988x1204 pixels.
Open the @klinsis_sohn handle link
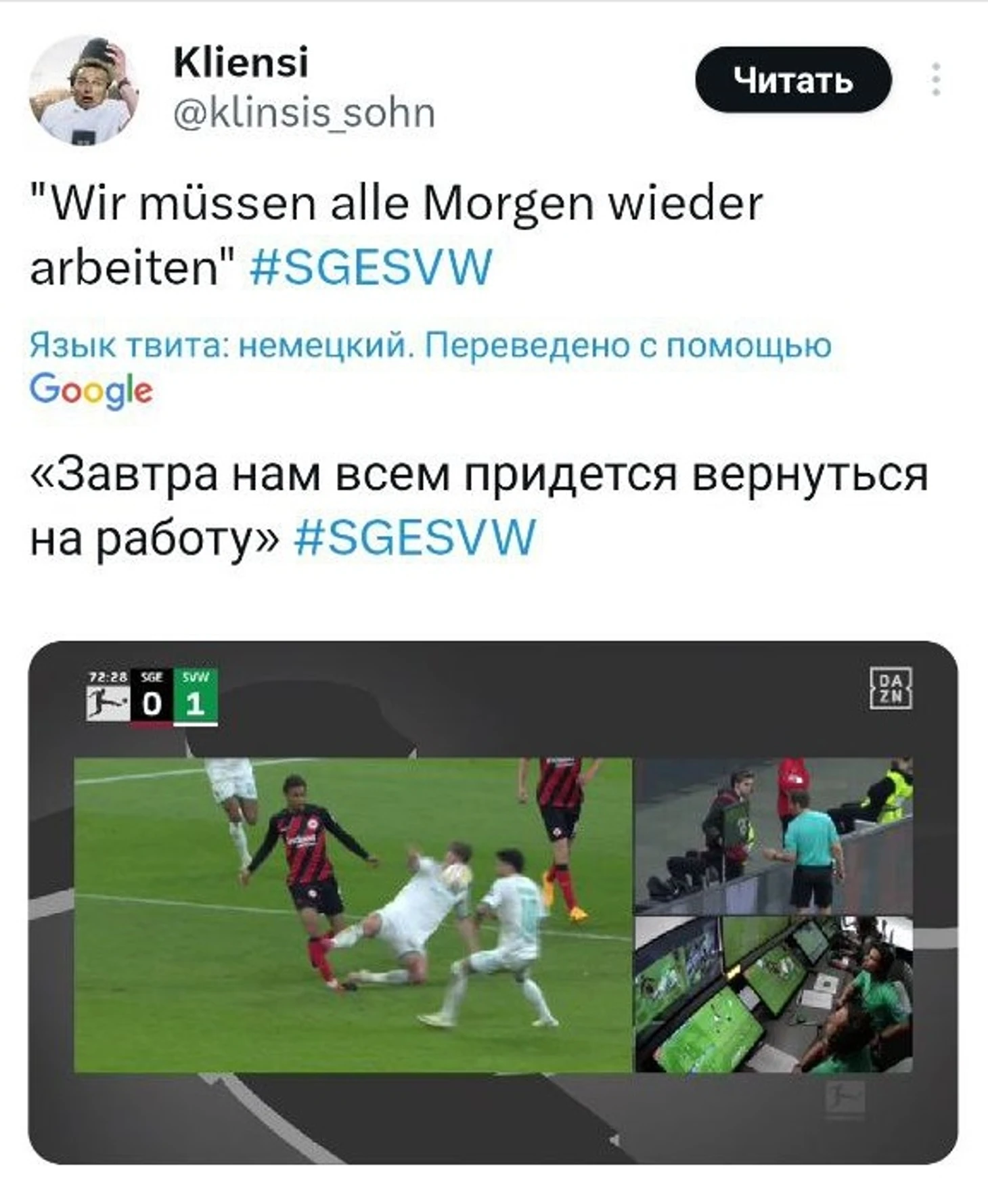pyautogui.click(x=305, y=113)
